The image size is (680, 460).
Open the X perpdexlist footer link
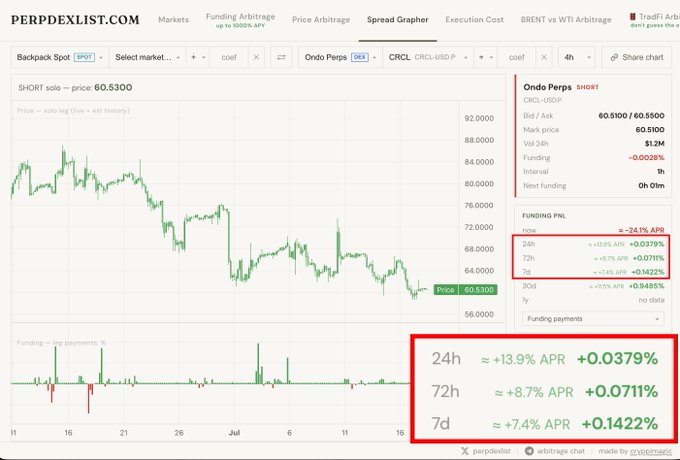point(486,451)
